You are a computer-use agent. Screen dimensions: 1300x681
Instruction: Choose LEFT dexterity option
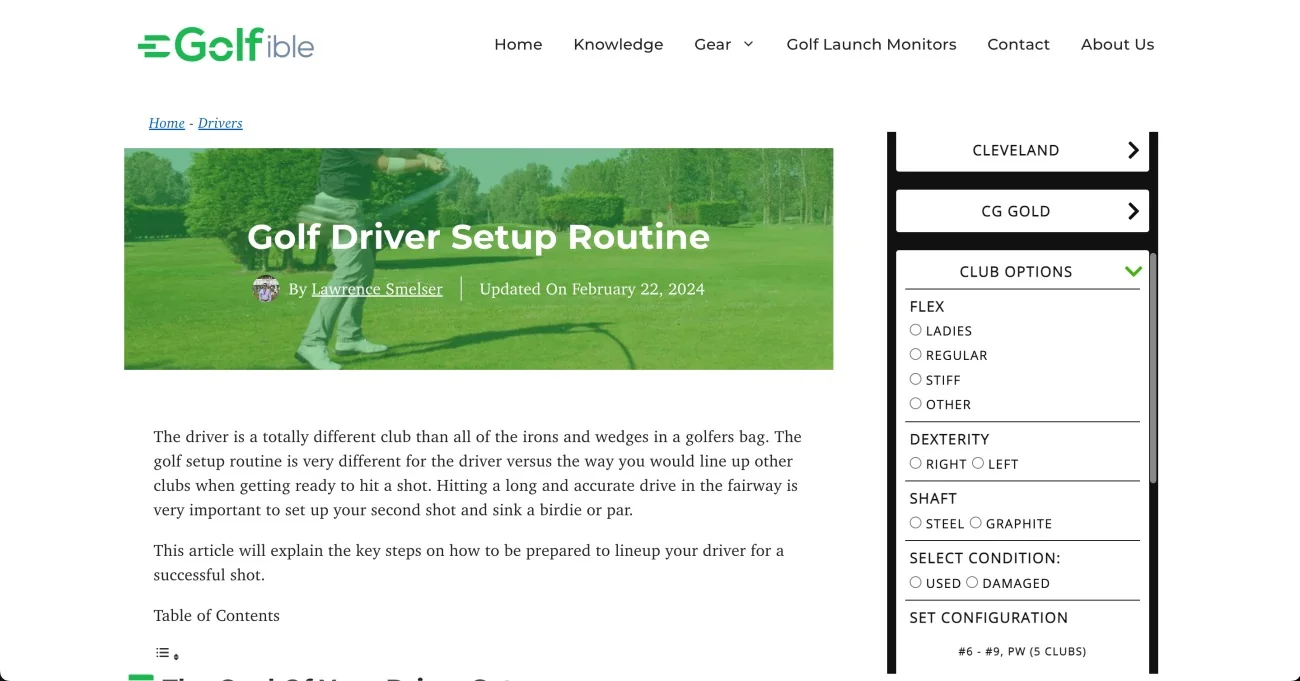click(x=977, y=463)
